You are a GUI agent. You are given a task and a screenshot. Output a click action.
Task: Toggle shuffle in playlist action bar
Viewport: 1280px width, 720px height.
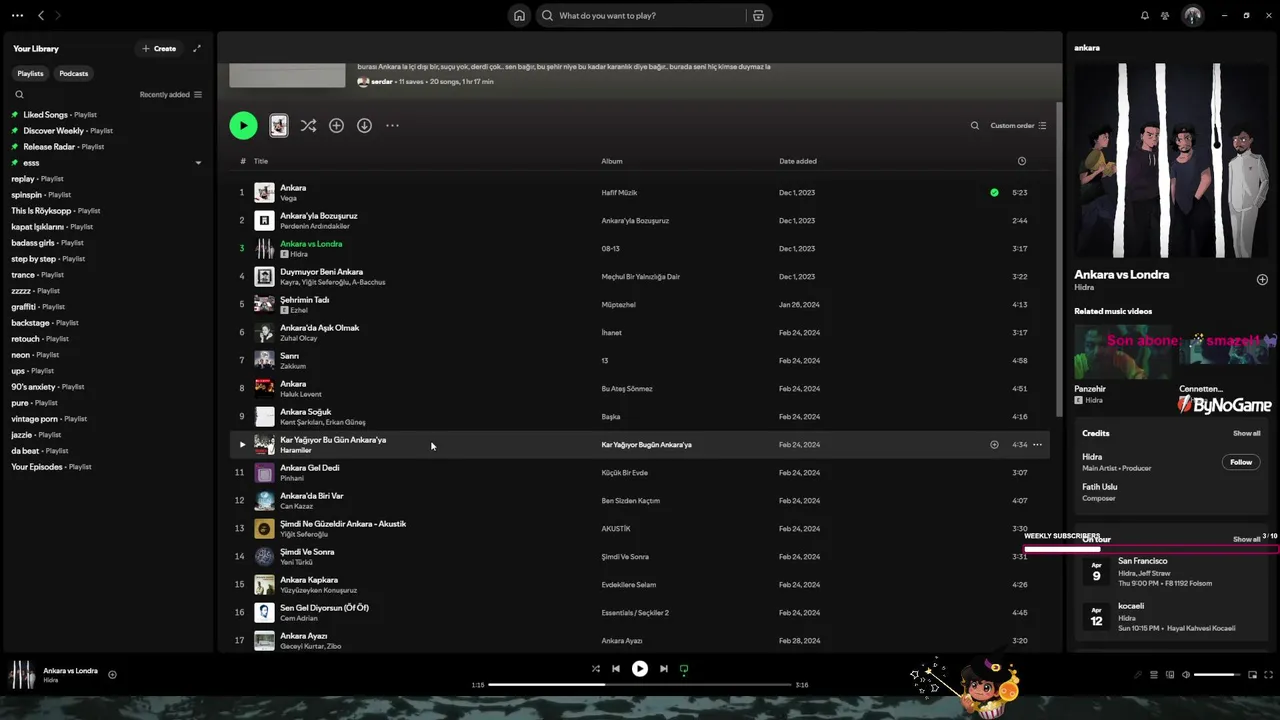(x=308, y=125)
